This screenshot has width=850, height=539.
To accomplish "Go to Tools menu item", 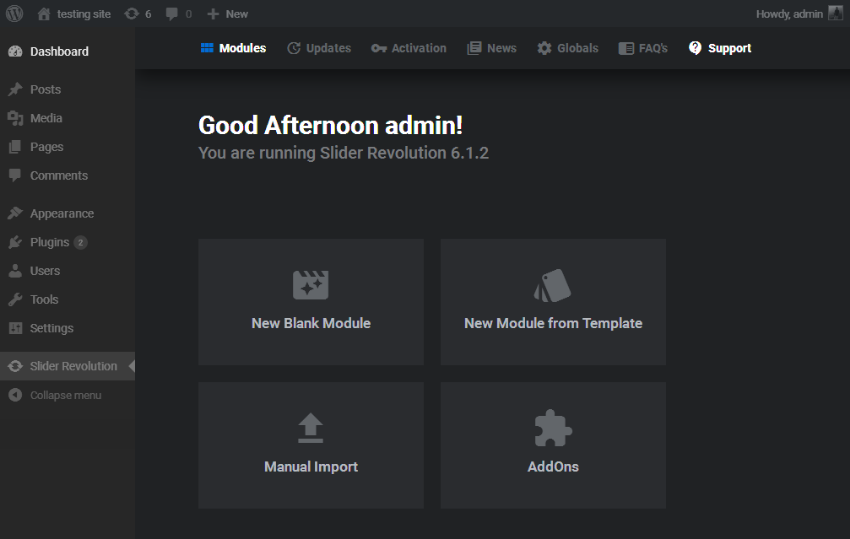I will pyautogui.click(x=44, y=299).
